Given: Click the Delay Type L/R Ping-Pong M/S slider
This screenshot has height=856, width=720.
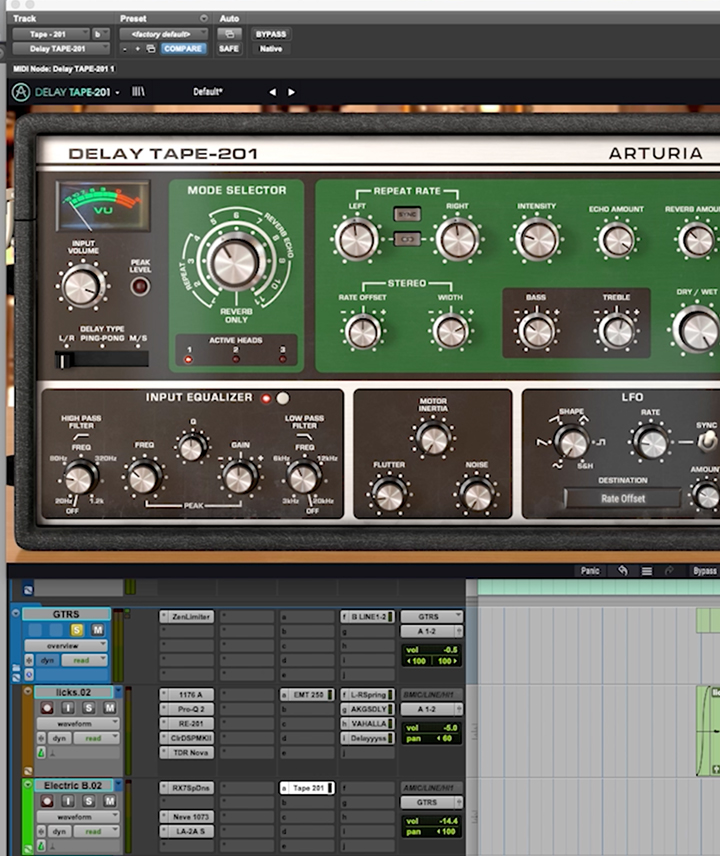Looking at the screenshot, I should tap(102, 360).
